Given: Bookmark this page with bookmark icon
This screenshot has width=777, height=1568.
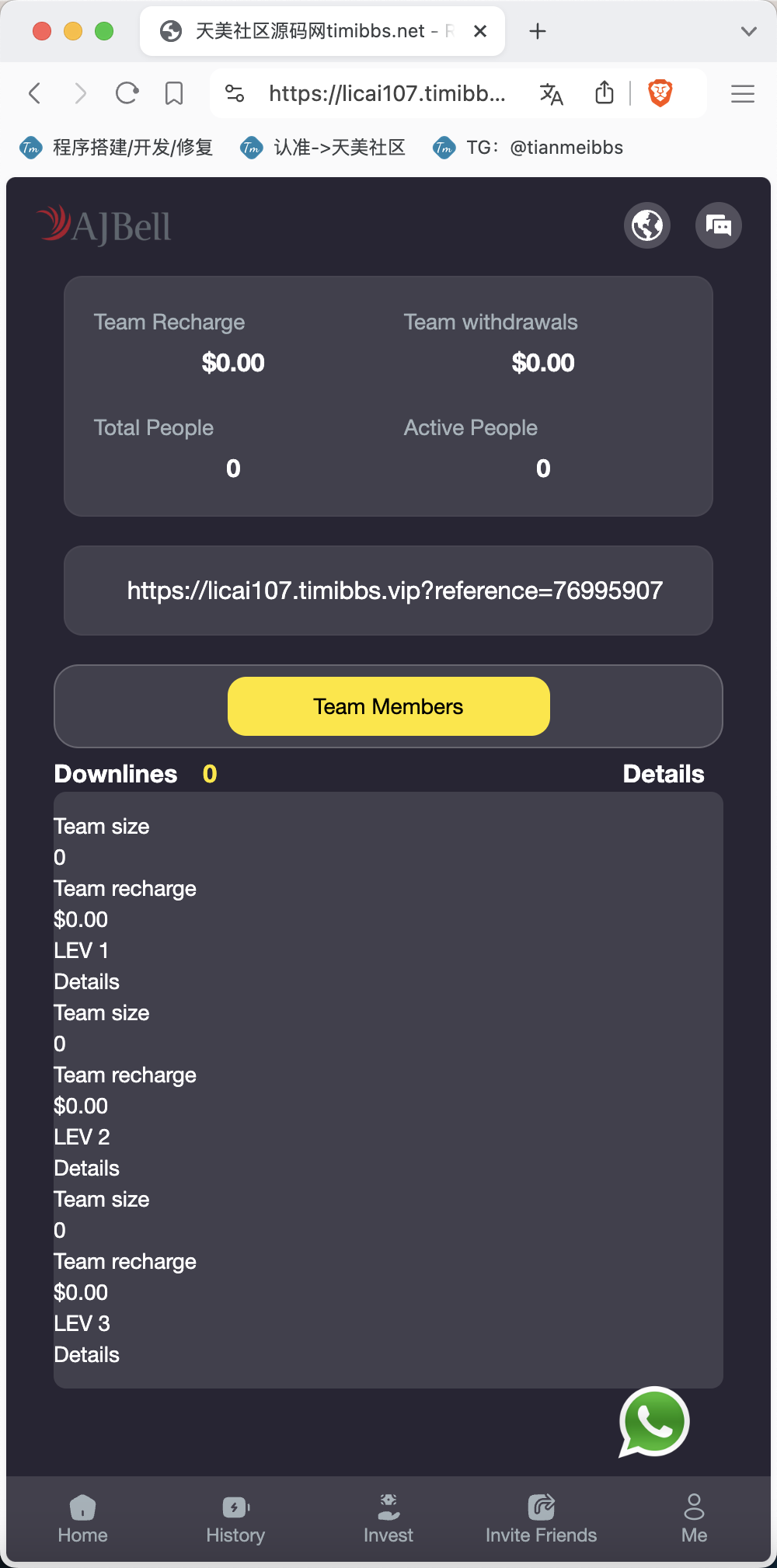Looking at the screenshot, I should [x=174, y=94].
